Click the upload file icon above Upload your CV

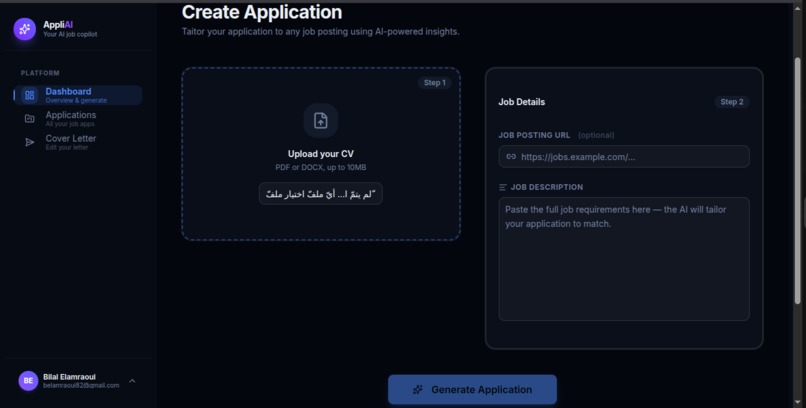tap(321, 121)
